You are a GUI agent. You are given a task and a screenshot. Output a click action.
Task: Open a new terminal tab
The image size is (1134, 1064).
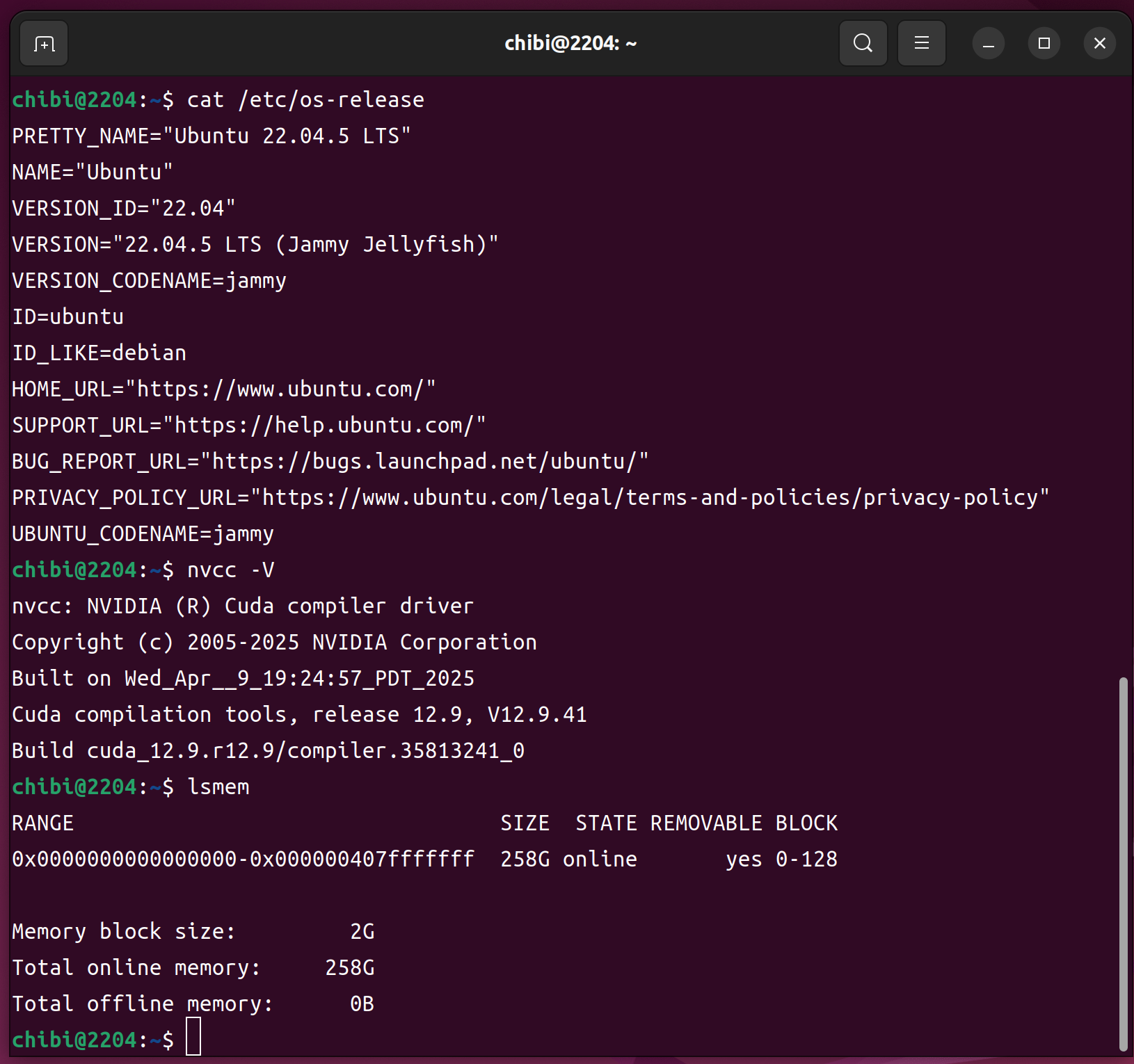click(x=44, y=44)
